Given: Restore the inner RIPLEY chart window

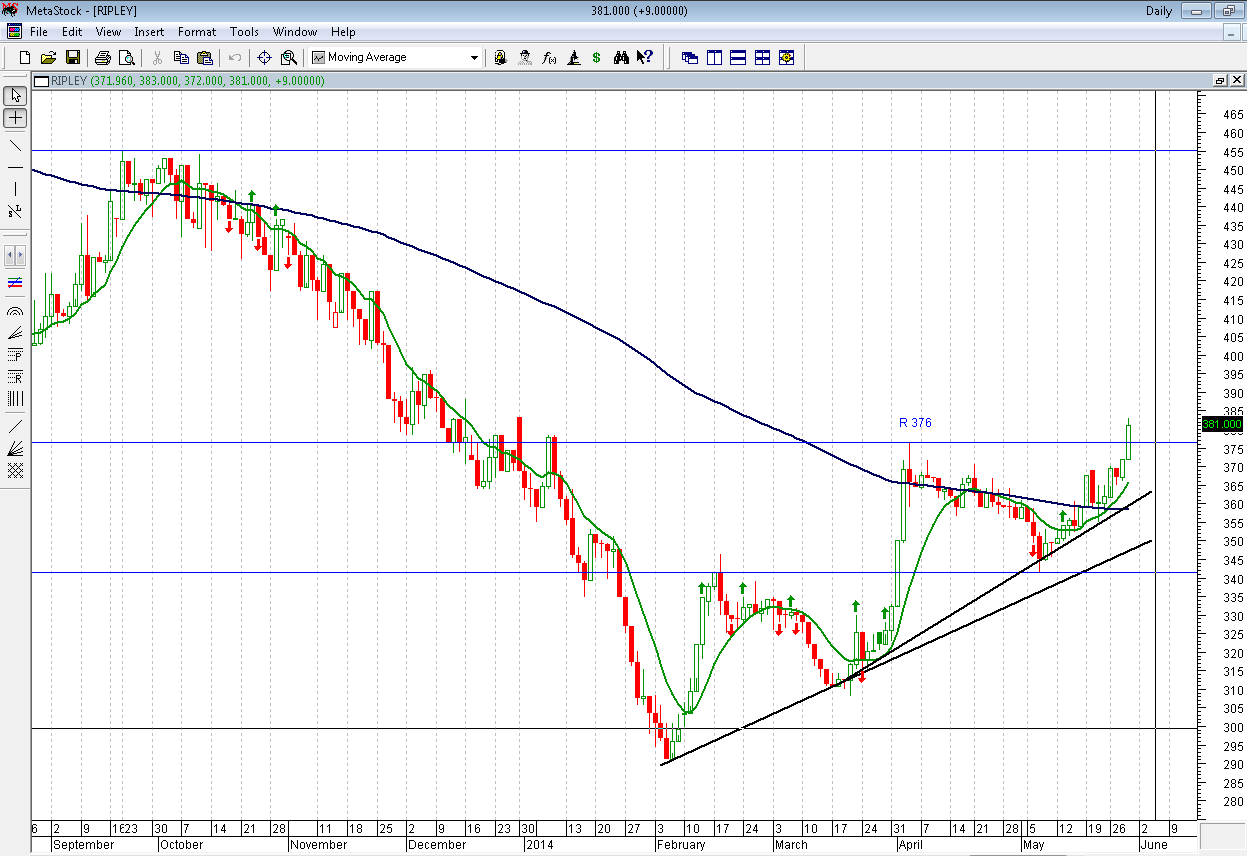Looking at the screenshot, I should click(x=1220, y=81).
